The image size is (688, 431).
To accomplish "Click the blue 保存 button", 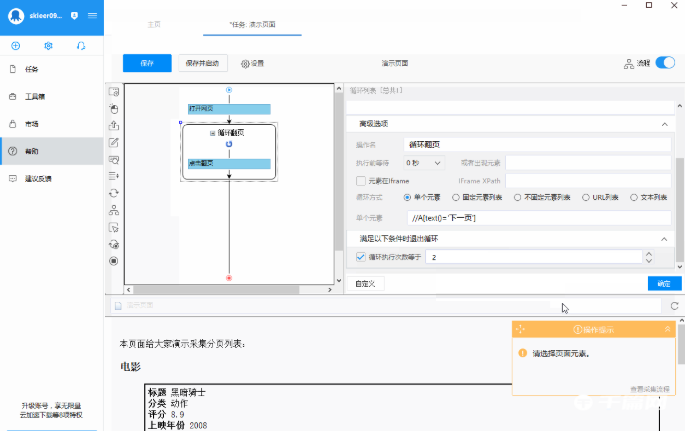I will (147, 63).
